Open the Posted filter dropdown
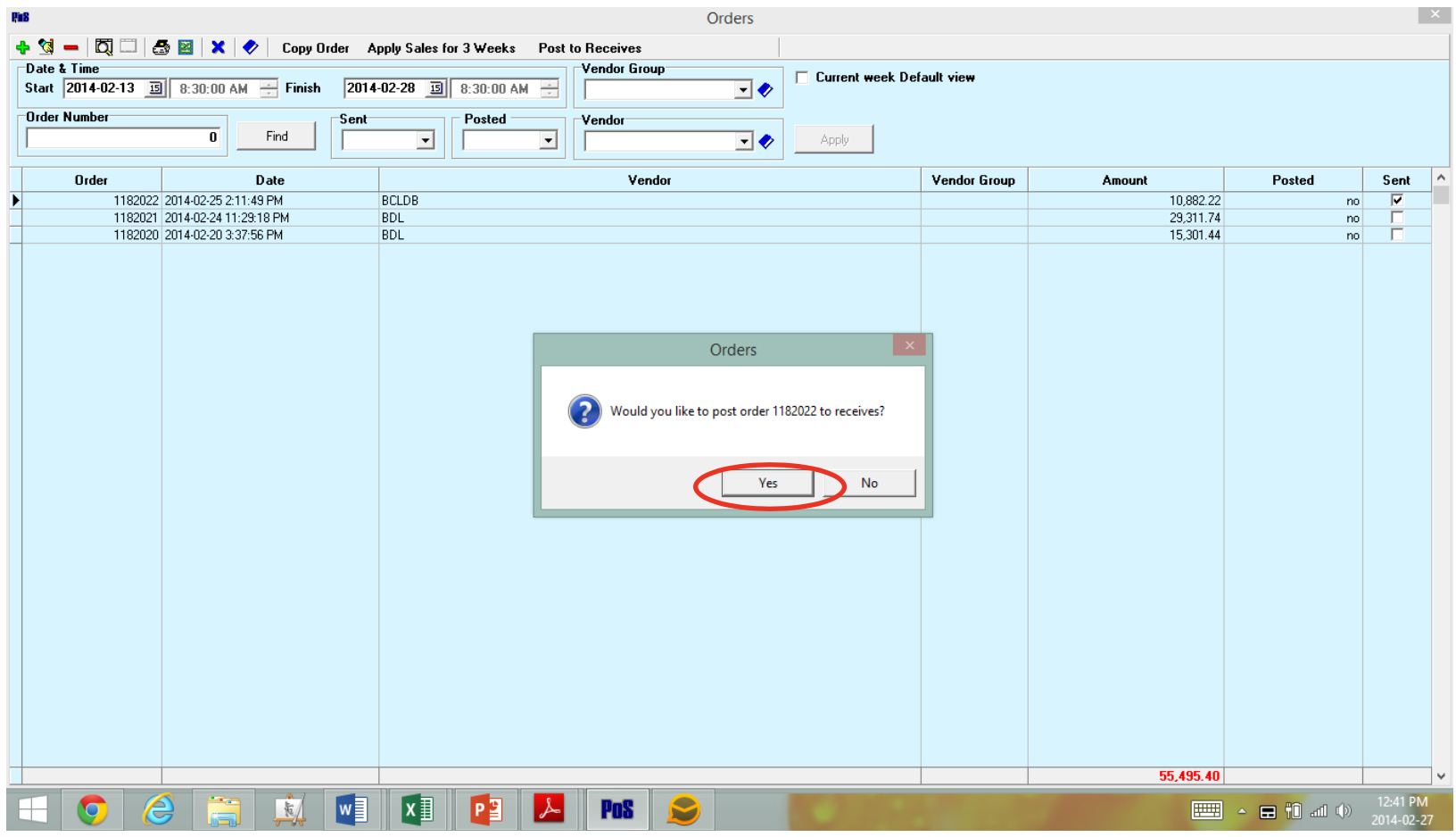The image size is (1456, 837). (x=548, y=140)
